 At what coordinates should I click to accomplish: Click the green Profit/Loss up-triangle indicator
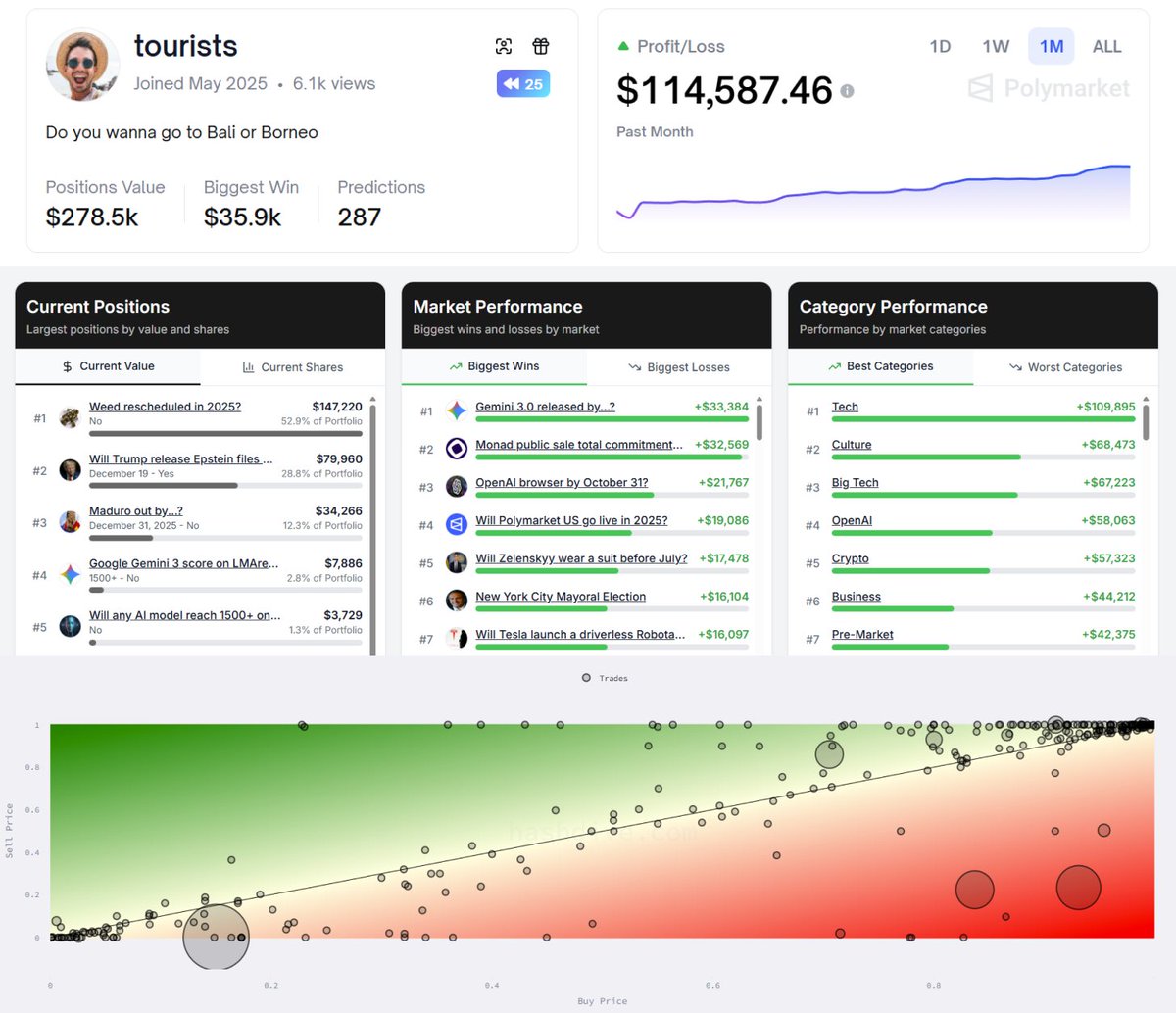tap(623, 46)
